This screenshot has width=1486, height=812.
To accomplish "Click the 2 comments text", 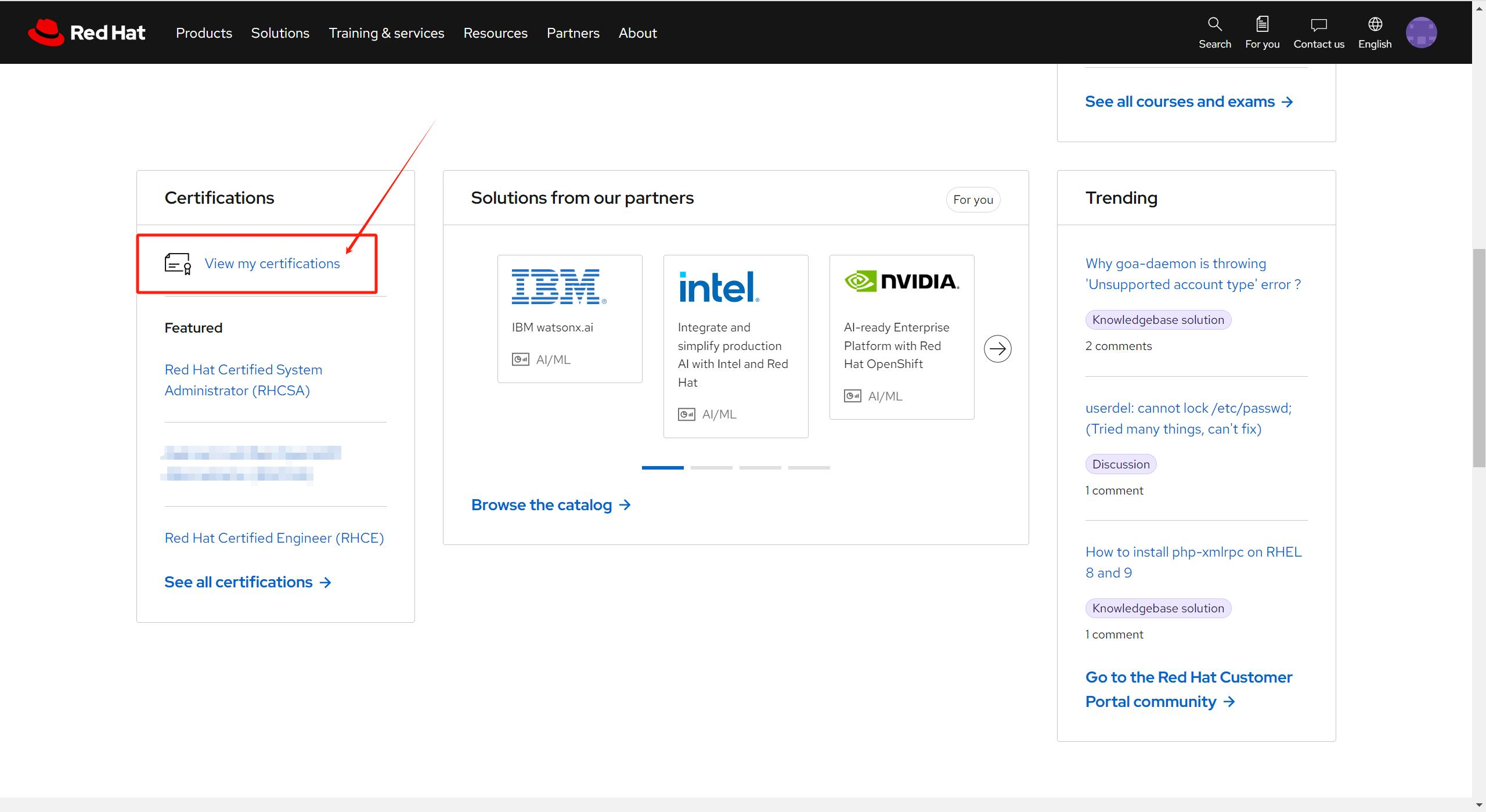I will 1118,346.
